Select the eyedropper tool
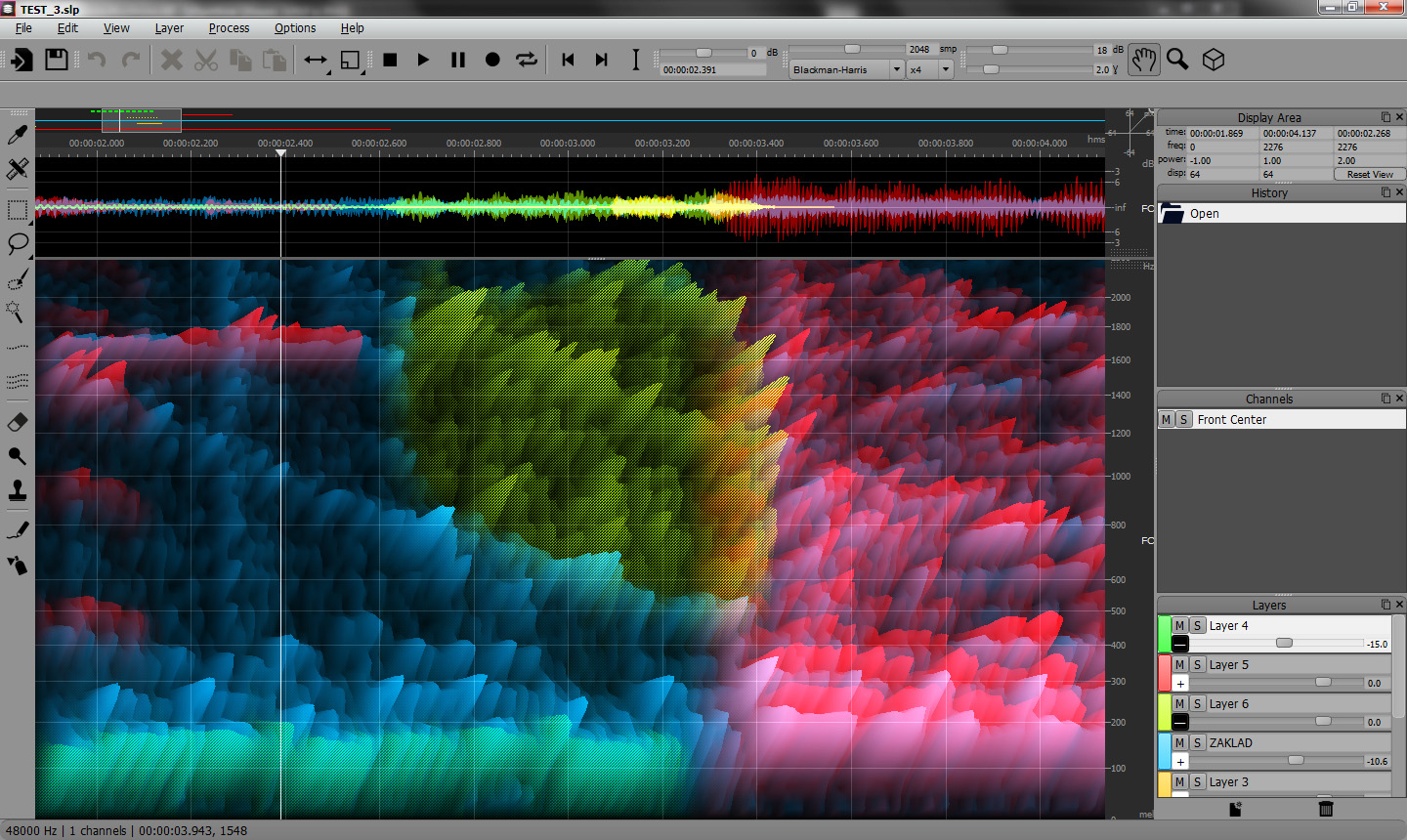The width and height of the screenshot is (1407, 840). (x=18, y=134)
